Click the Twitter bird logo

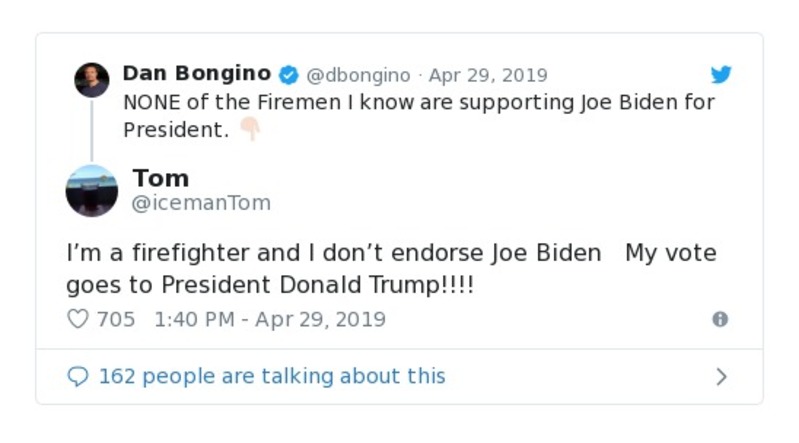click(721, 75)
